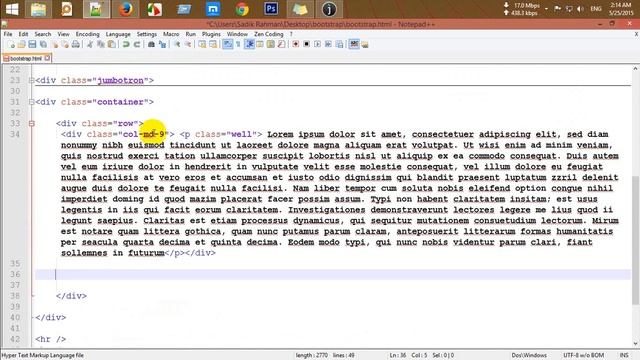Click the "jumbotron" class value
Screen dimensions: 640x360
[120, 80]
